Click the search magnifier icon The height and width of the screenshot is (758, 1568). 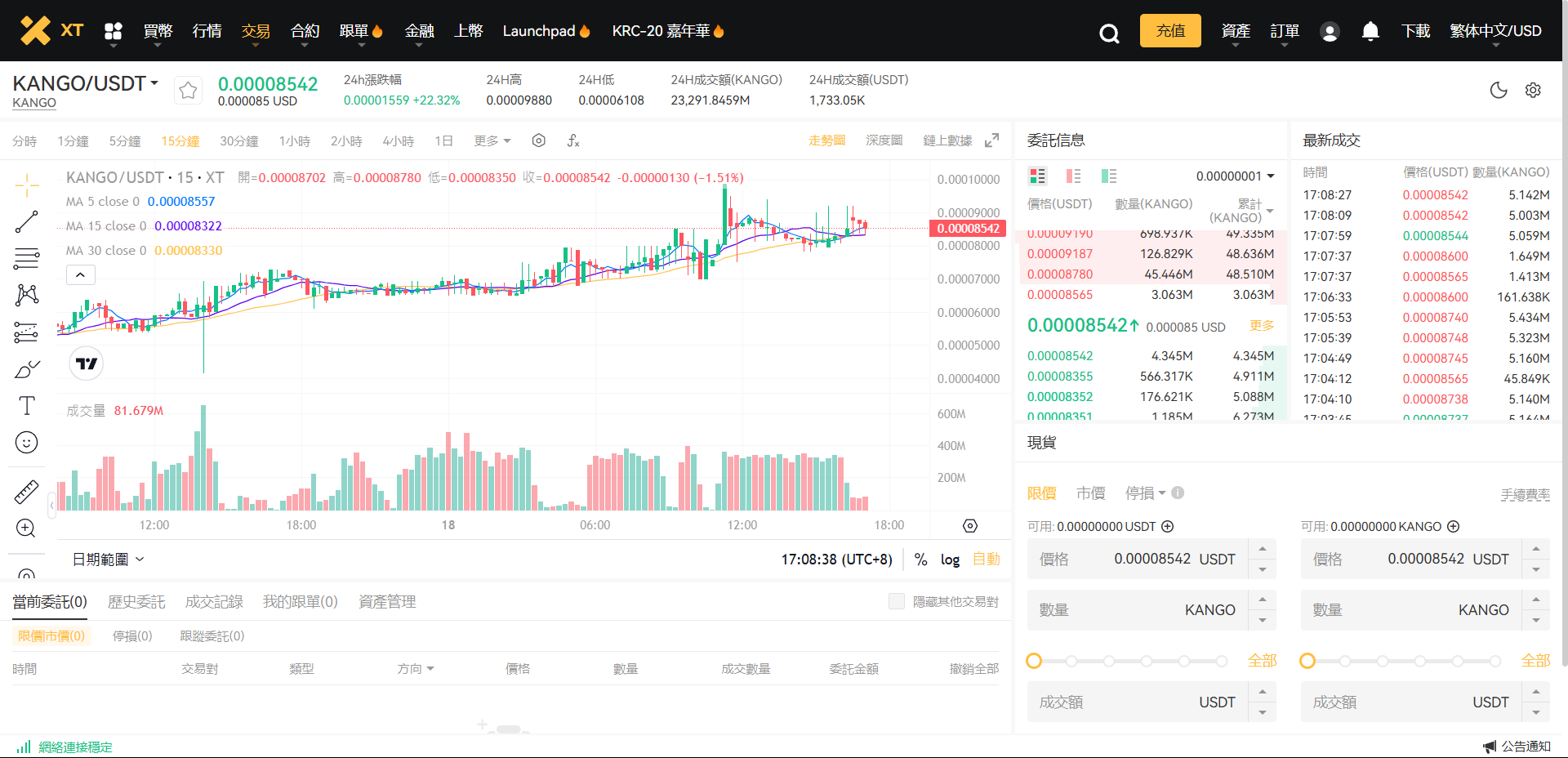click(1109, 33)
